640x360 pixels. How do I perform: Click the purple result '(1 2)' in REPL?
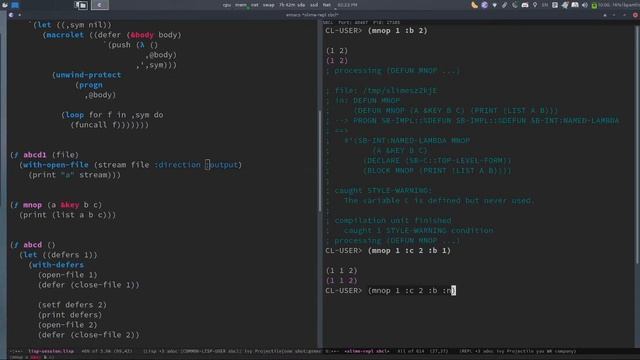[x=337, y=60]
